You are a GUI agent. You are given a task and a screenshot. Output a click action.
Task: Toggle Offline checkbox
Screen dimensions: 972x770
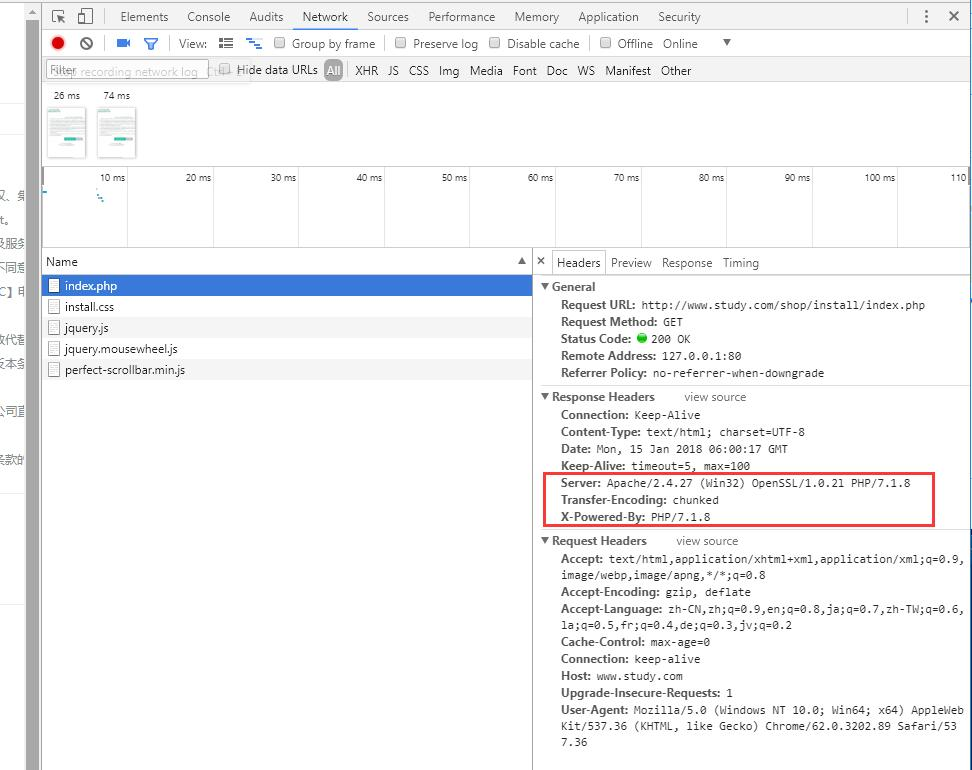click(605, 43)
